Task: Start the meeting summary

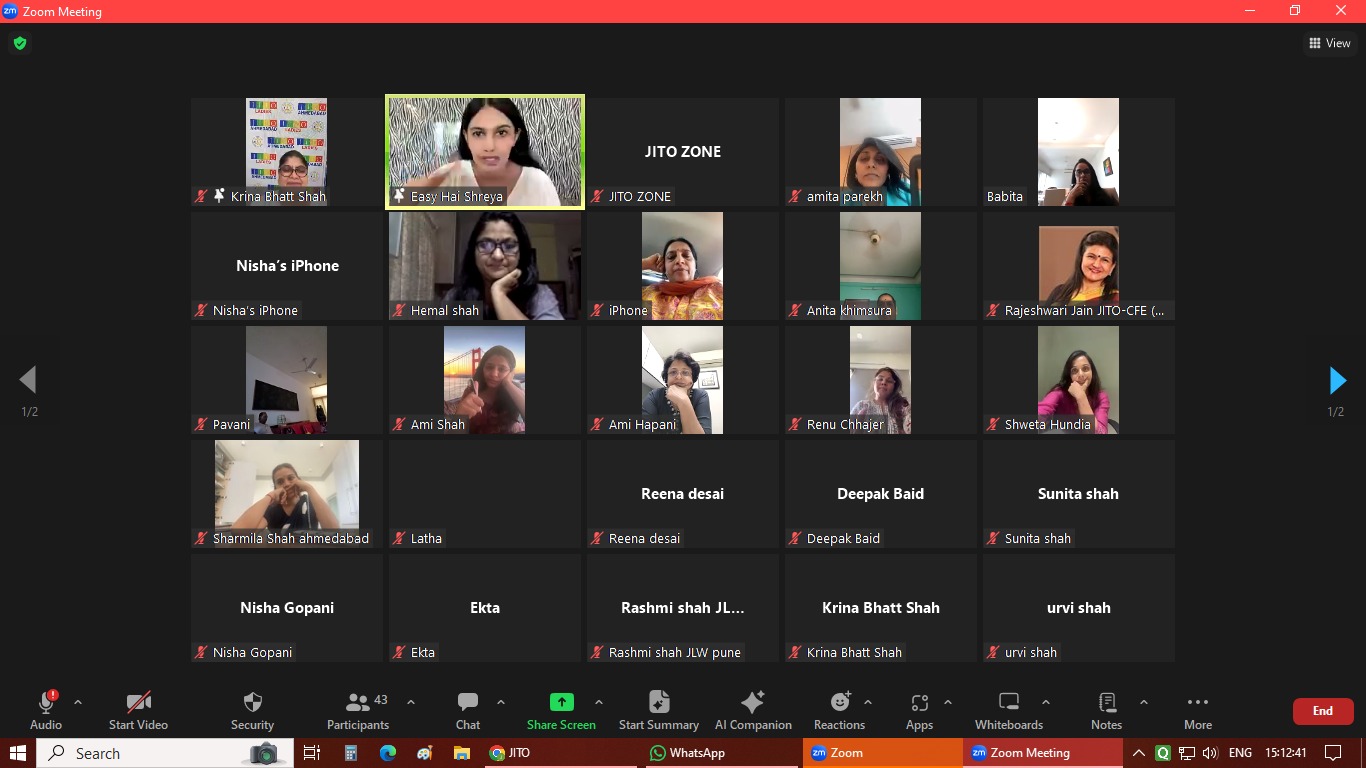Action: click(658, 703)
